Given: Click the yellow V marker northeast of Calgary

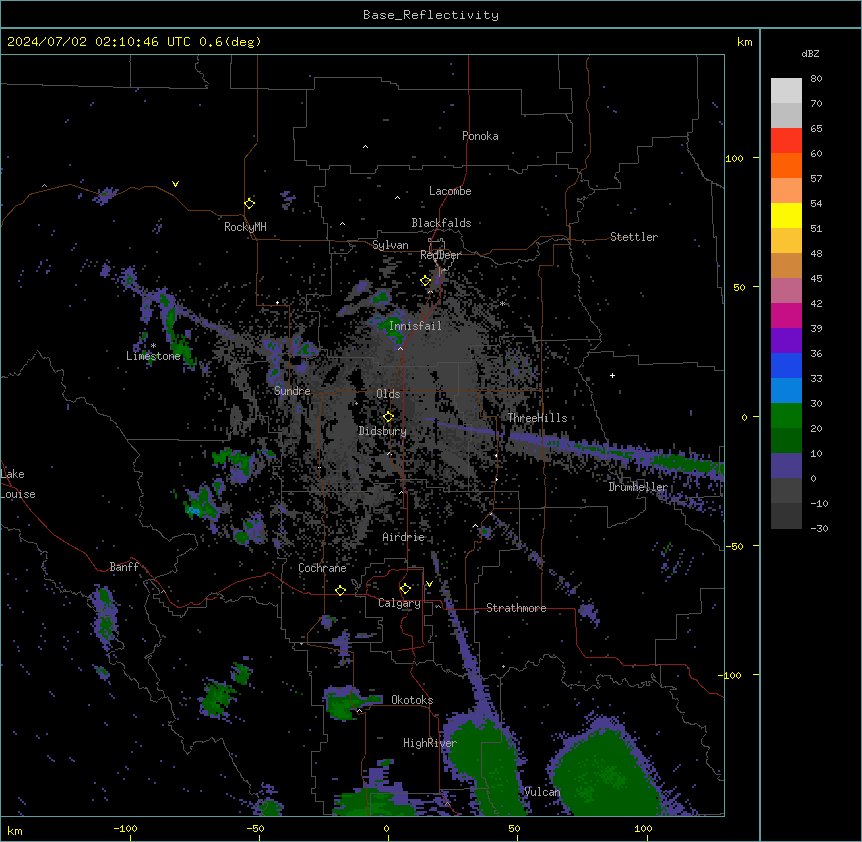Looking at the screenshot, I should pos(429,584).
